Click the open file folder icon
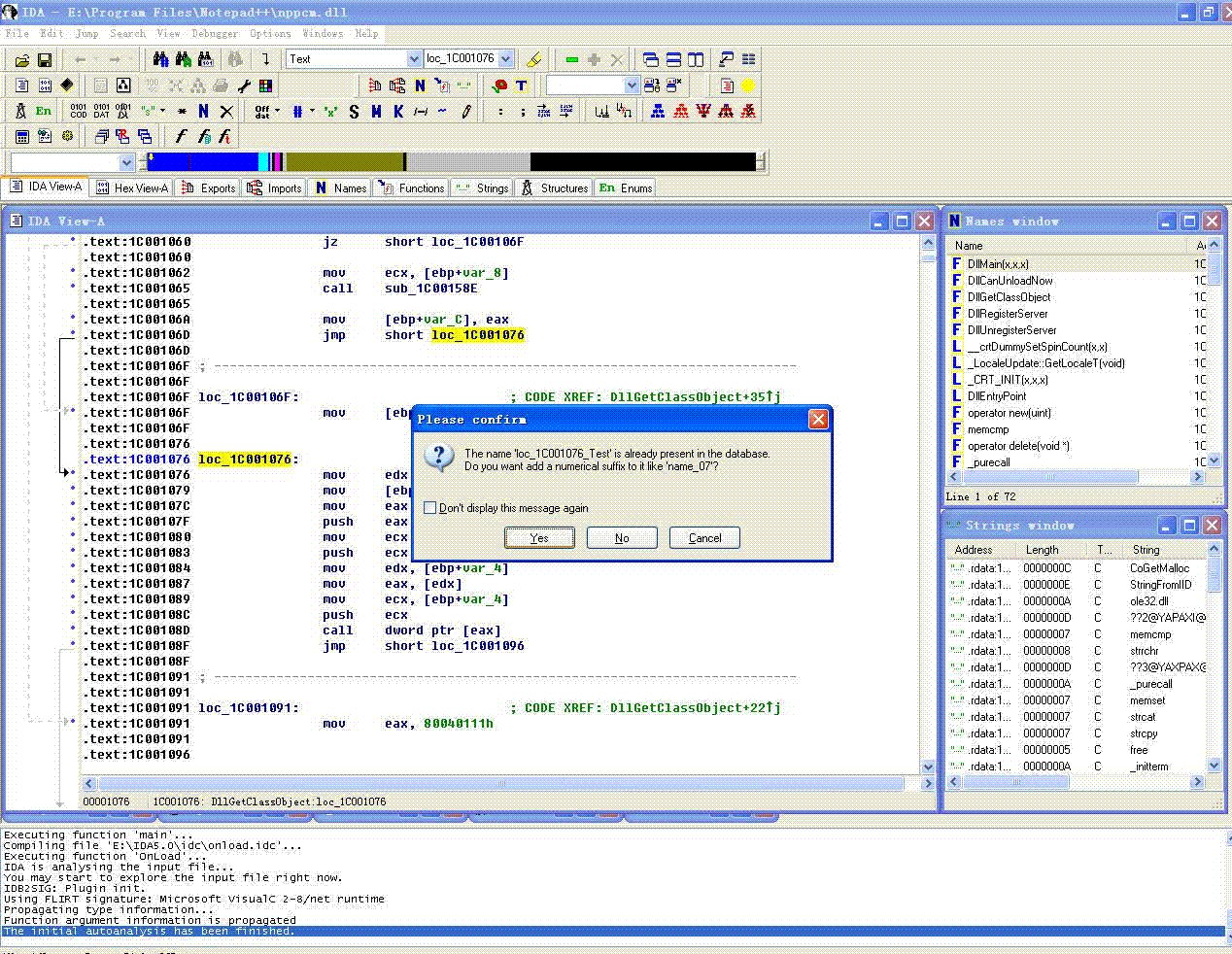1232x954 pixels. point(21,59)
